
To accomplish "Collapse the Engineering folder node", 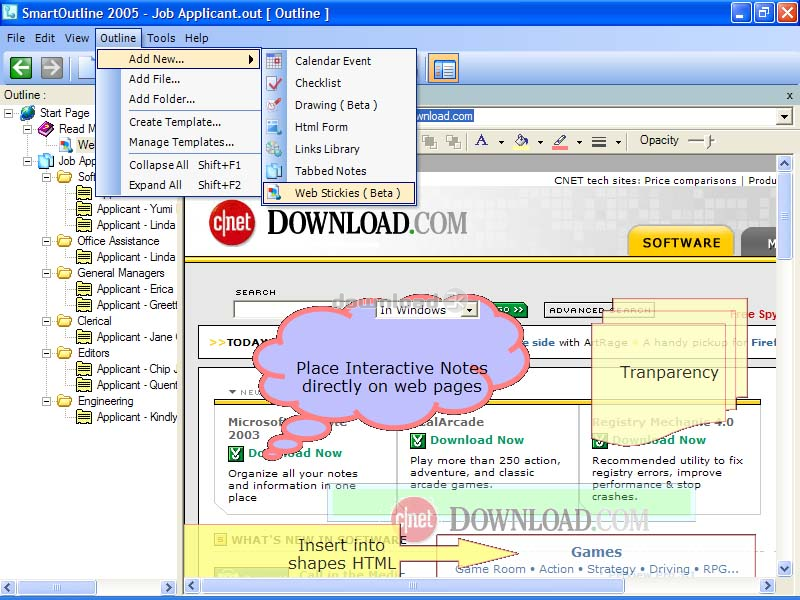I will tap(46, 401).
